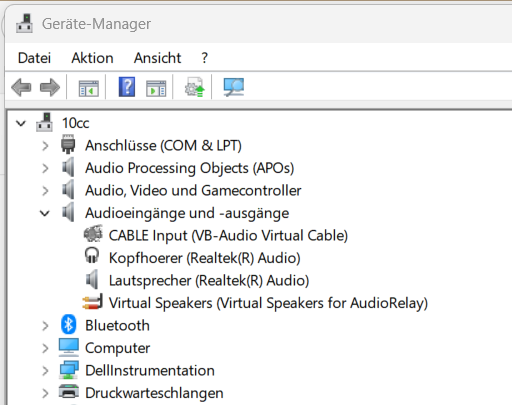Click the Bluetooth logo icon
The image size is (512, 405).
point(68,325)
